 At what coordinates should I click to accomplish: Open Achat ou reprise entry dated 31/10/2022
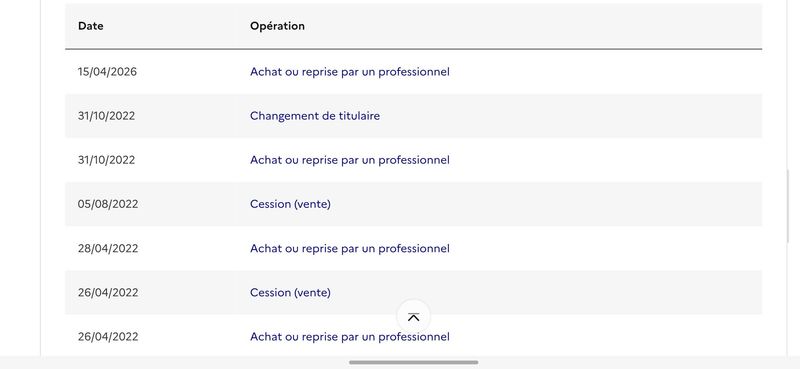[x=350, y=160]
